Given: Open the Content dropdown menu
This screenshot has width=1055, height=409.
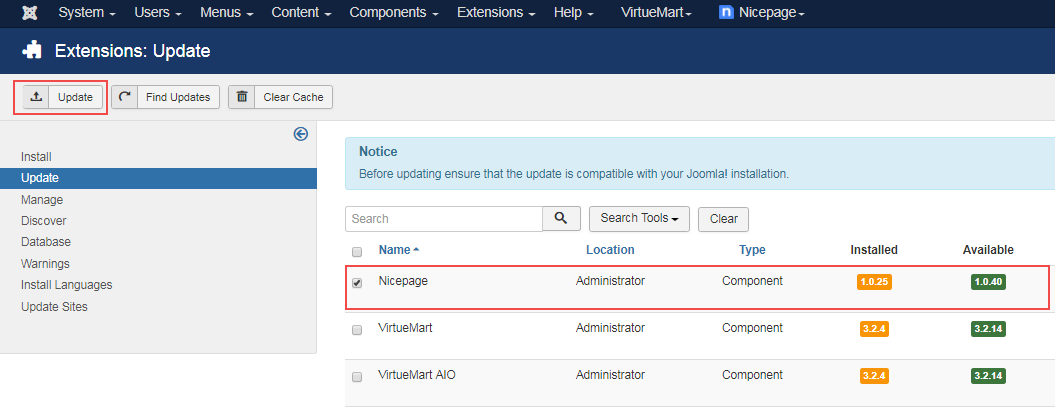Looking at the screenshot, I should pos(302,13).
